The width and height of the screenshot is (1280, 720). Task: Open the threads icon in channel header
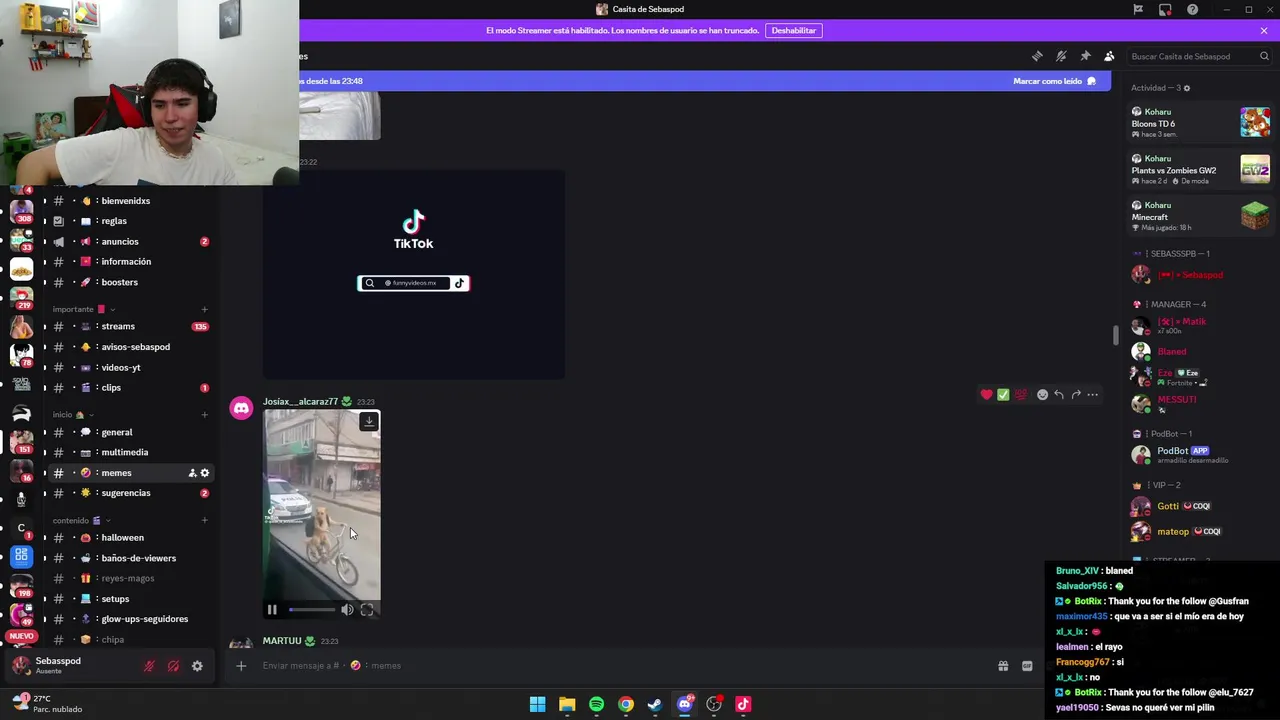(x=1037, y=56)
